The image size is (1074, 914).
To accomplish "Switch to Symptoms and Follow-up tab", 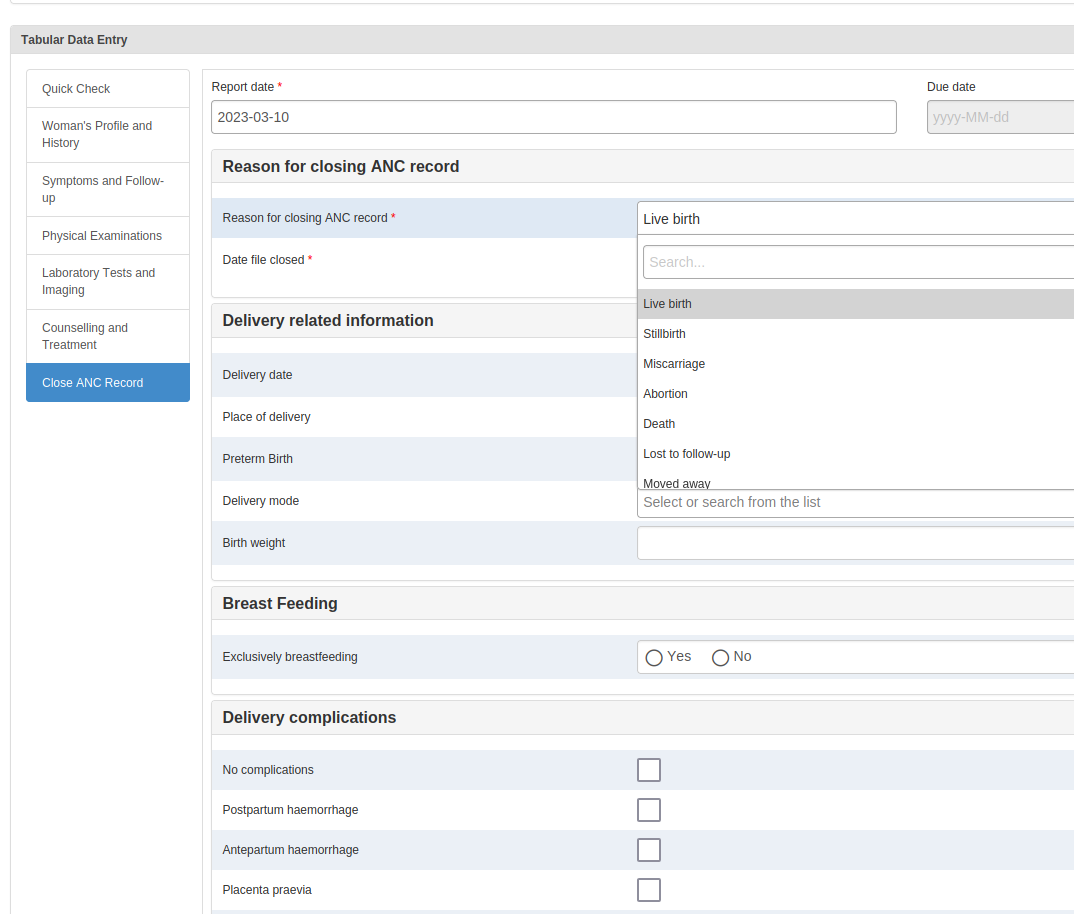I will (x=108, y=189).
